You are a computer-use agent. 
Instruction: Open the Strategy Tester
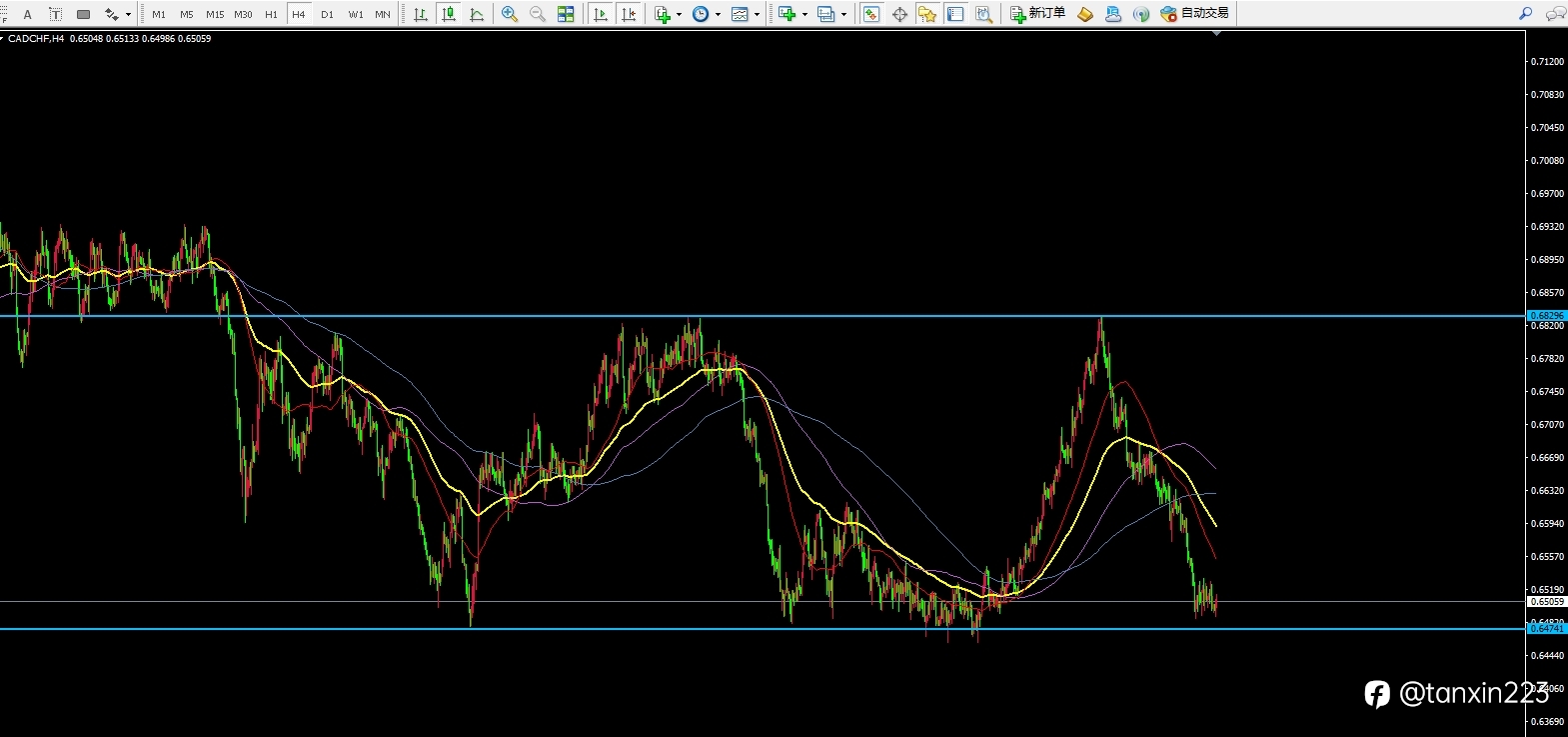click(x=983, y=14)
